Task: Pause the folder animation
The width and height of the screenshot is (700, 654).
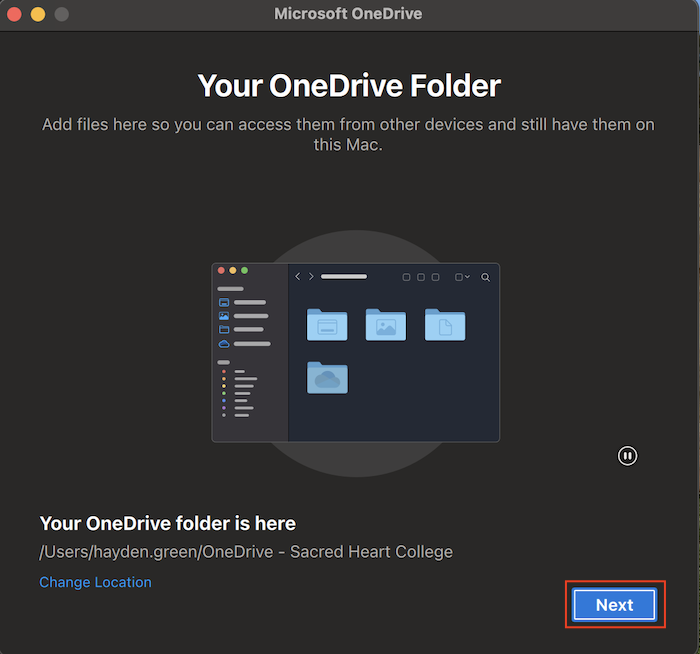Action: (627, 456)
